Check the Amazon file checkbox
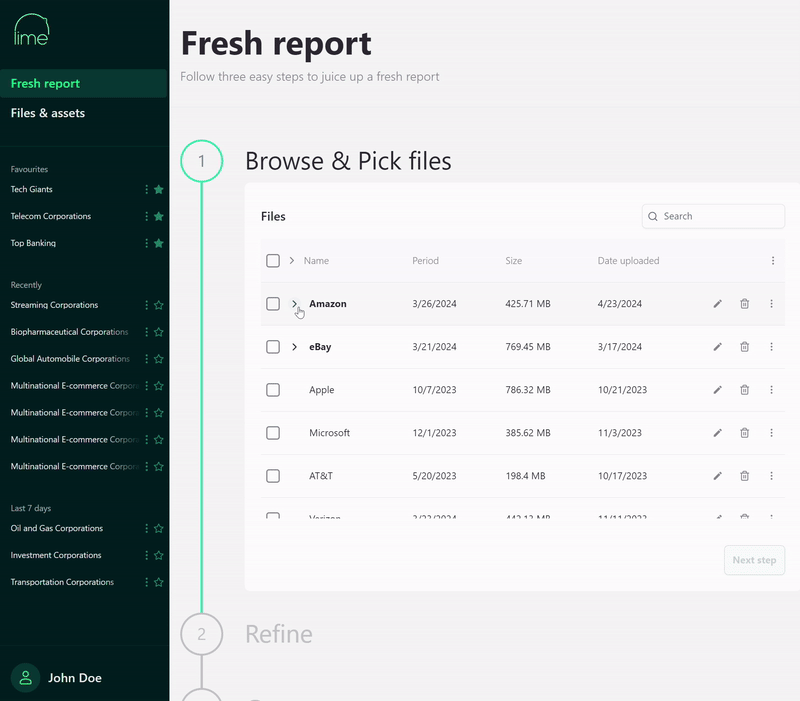Viewport: 800px width, 701px height. click(273, 304)
